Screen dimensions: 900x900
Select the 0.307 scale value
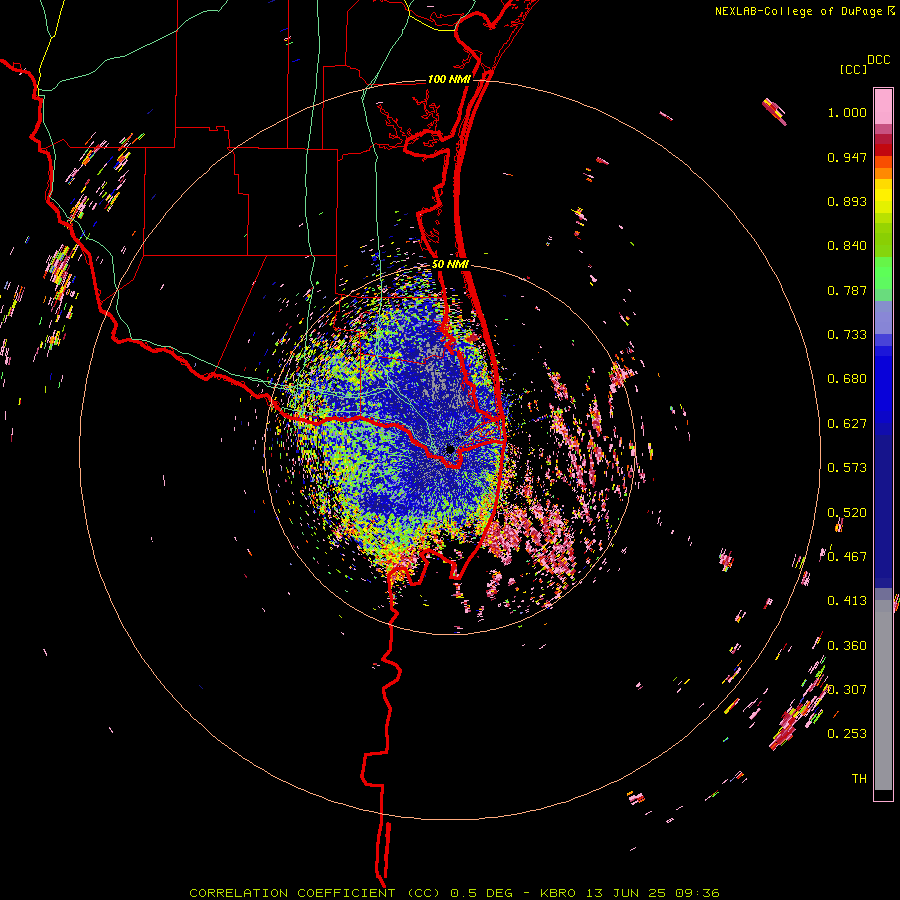(x=847, y=689)
